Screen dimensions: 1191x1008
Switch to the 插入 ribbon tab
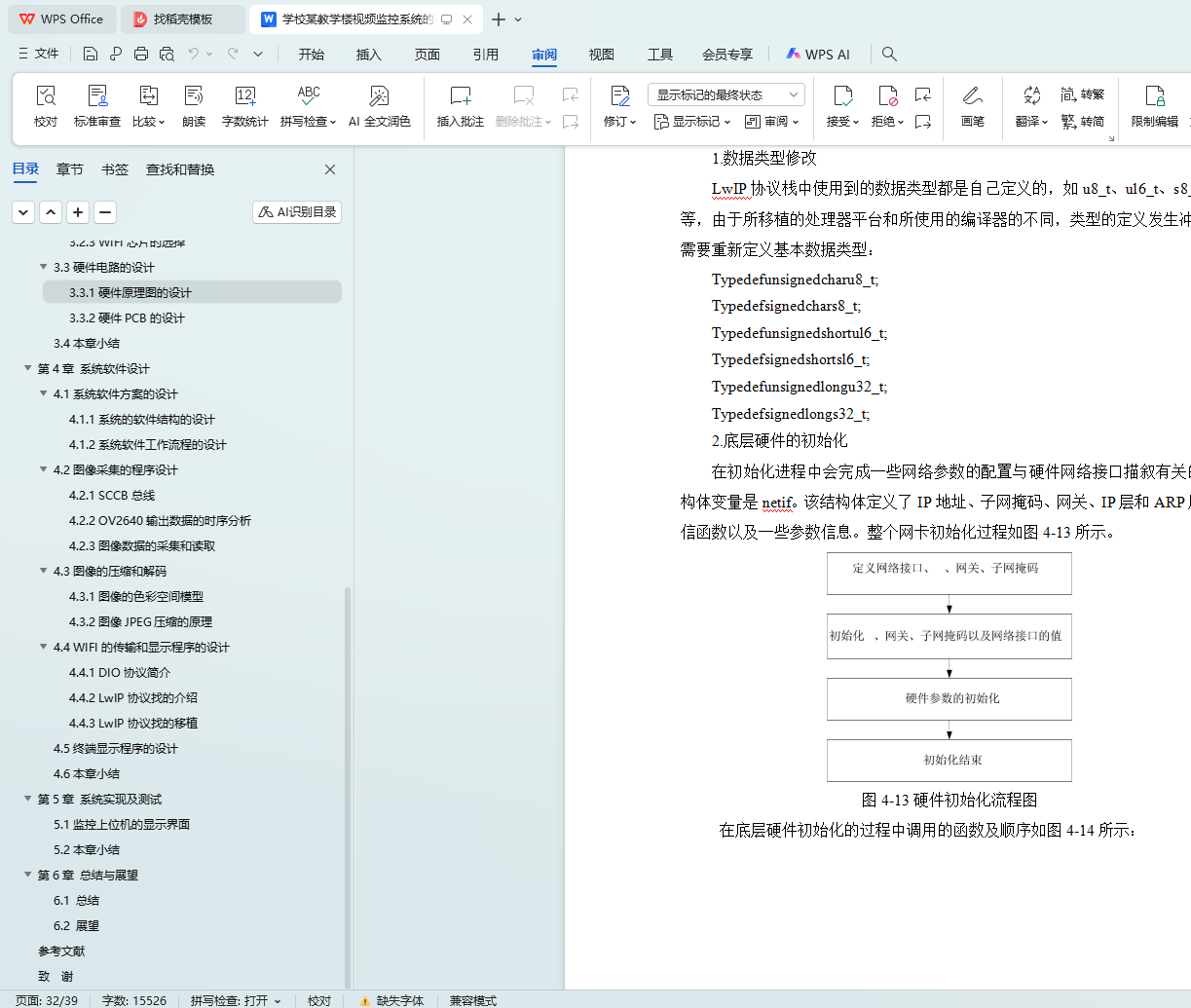point(369,55)
